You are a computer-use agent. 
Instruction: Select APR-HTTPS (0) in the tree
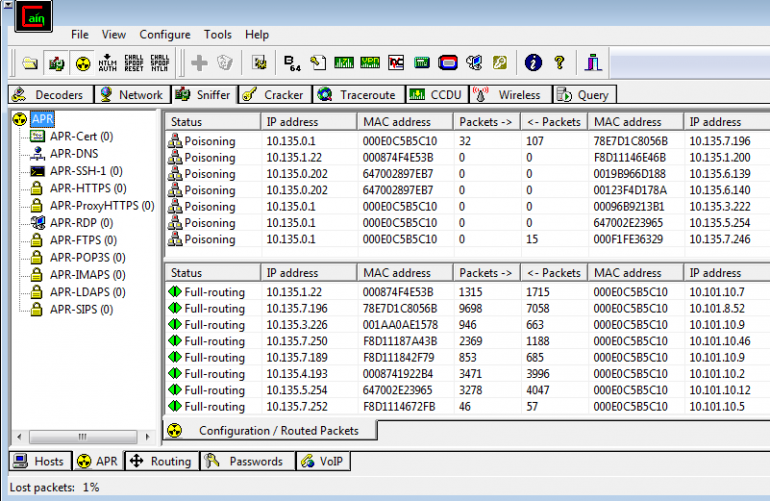point(88,188)
